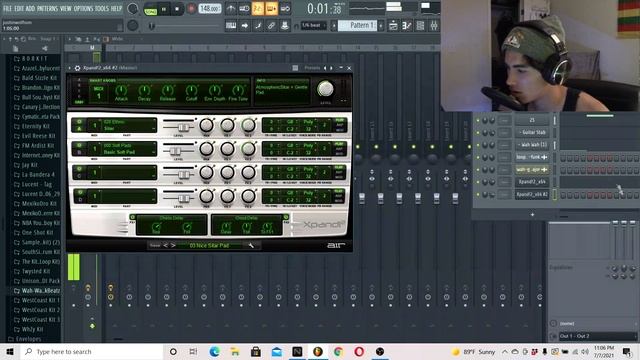Image resolution: width=640 pixels, height=360 pixels.
Task: Open the Xpand!2 window Presets menu
Action: [x=312, y=68]
